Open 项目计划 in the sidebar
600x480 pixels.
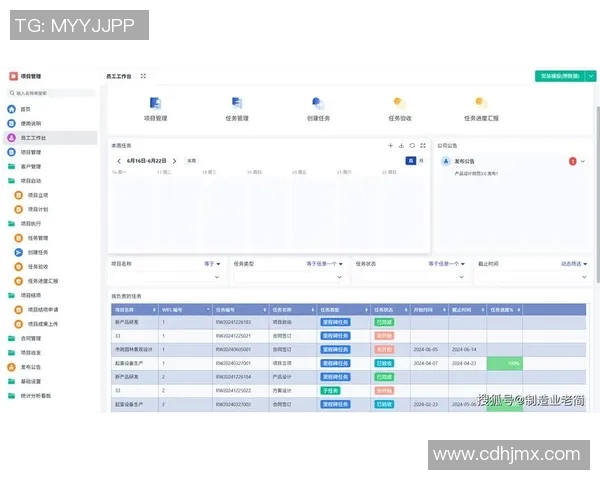[x=31, y=209]
